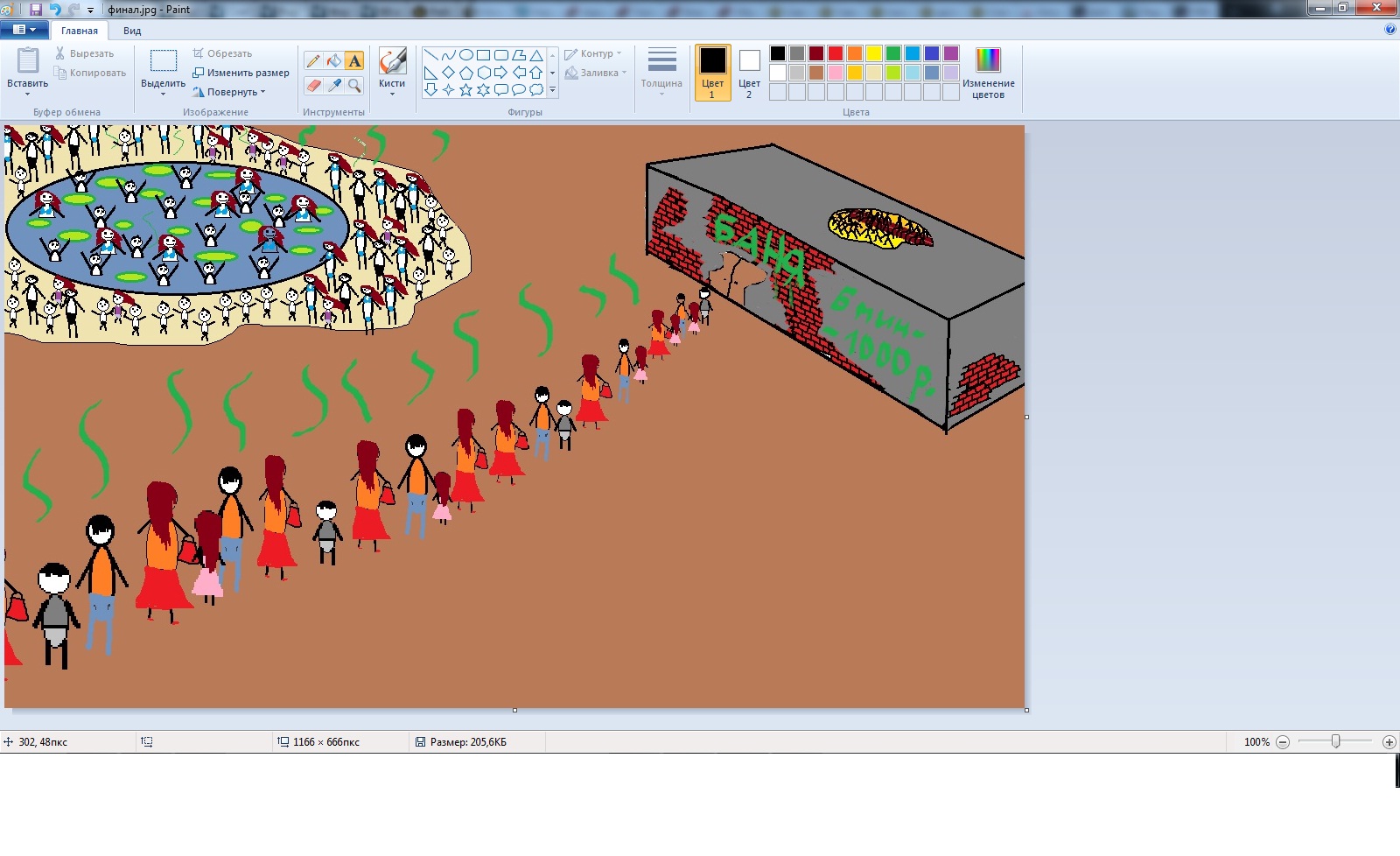The height and width of the screenshot is (856, 1400).
Task: Select the Pencil tool
Action: [x=313, y=60]
